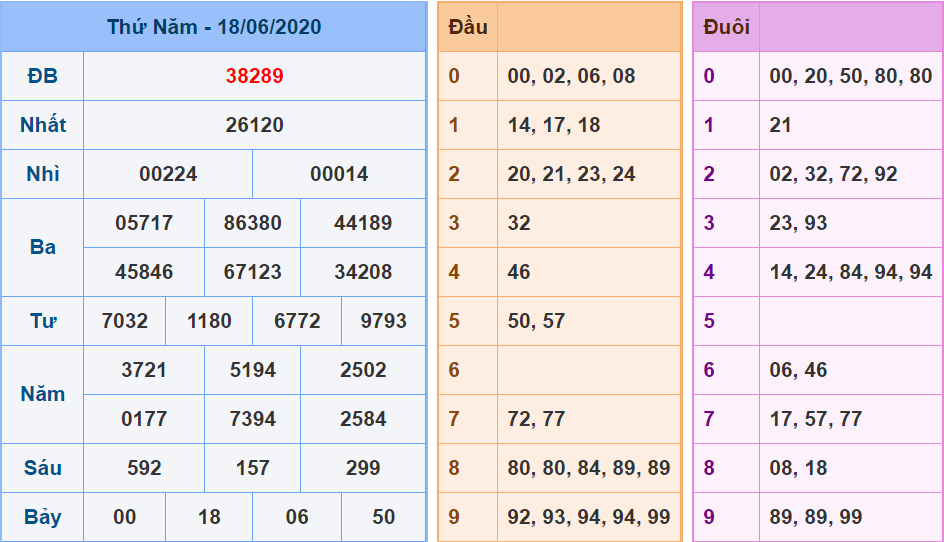The width and height of the screenshot is (944, 542).
Task: Click the Đầu row listing 20, 21, 23, 24
Action: coord(571,174)
